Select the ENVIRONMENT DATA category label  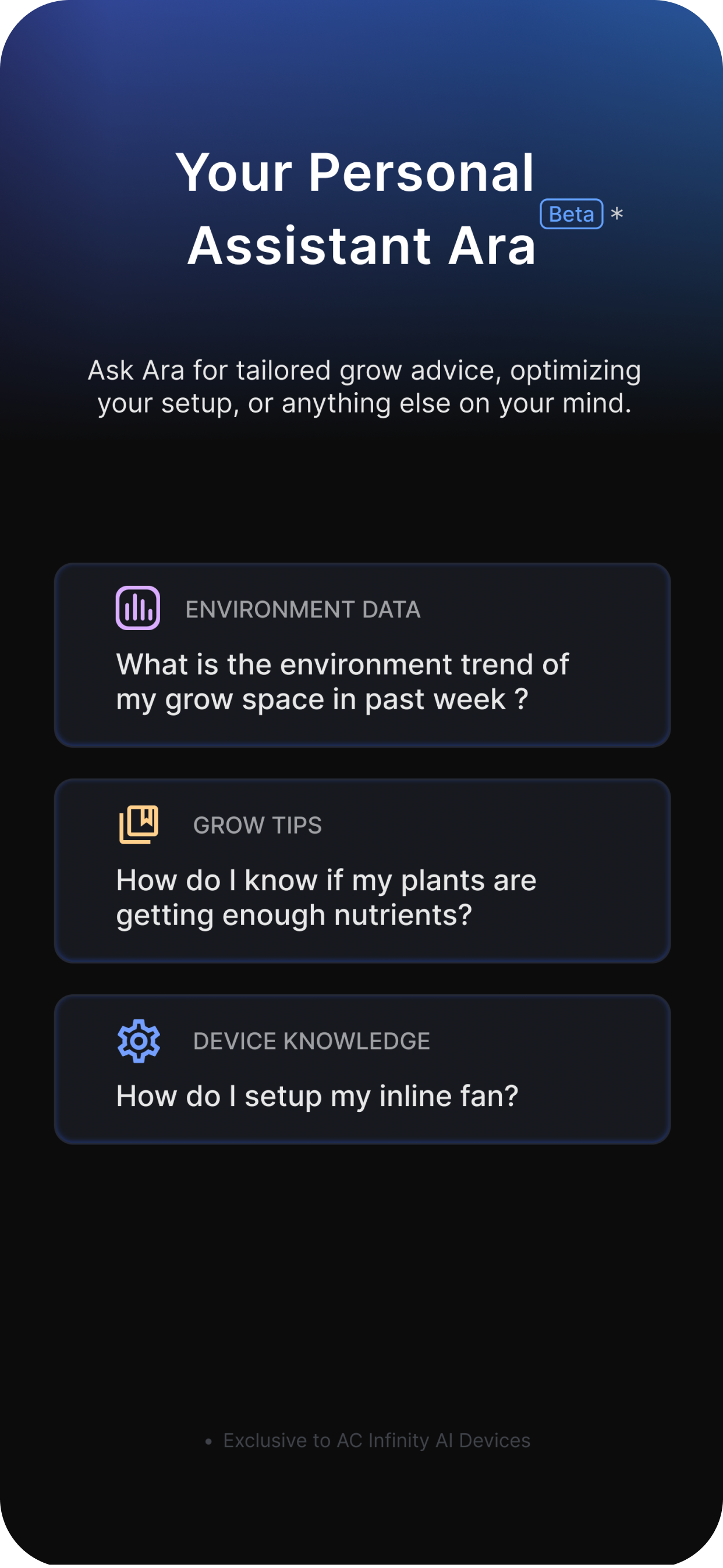pos(303,609)
